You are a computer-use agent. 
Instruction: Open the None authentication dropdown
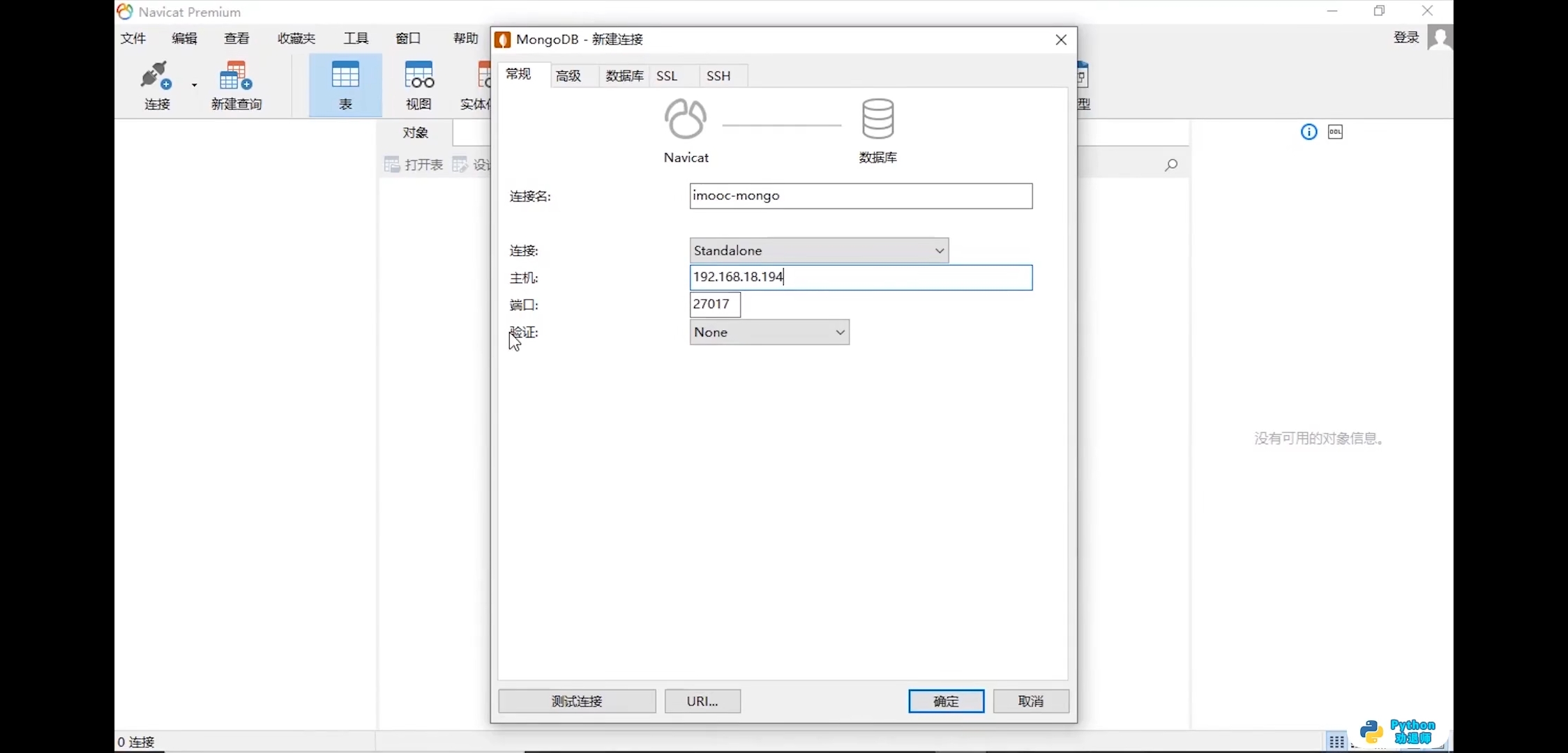769,333
